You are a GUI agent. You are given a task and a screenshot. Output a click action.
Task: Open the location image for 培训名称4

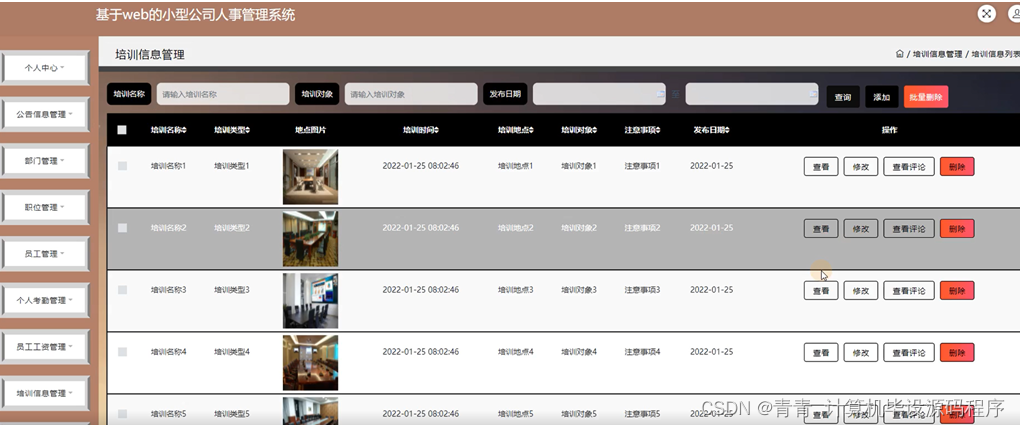pos(310,363)
